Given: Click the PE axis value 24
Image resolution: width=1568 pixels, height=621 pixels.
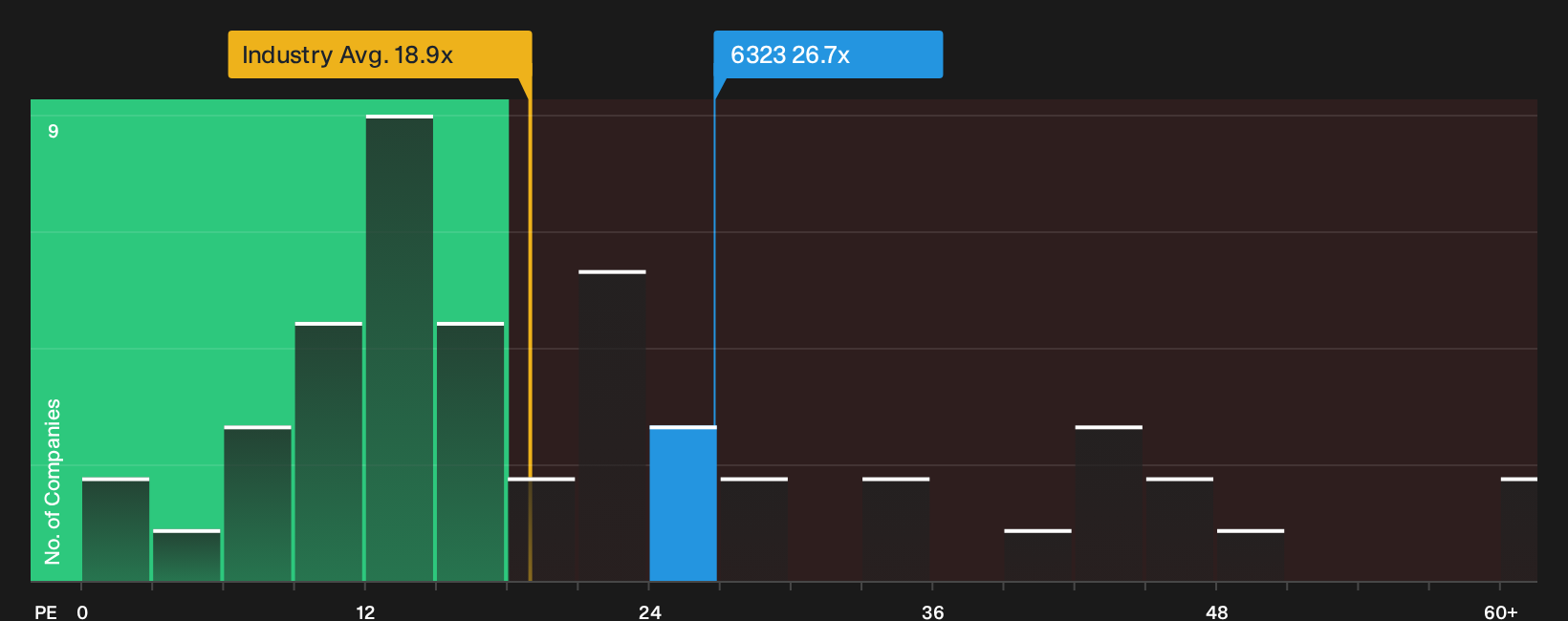Looking at the screenshot, I should (x=649, y=611).
